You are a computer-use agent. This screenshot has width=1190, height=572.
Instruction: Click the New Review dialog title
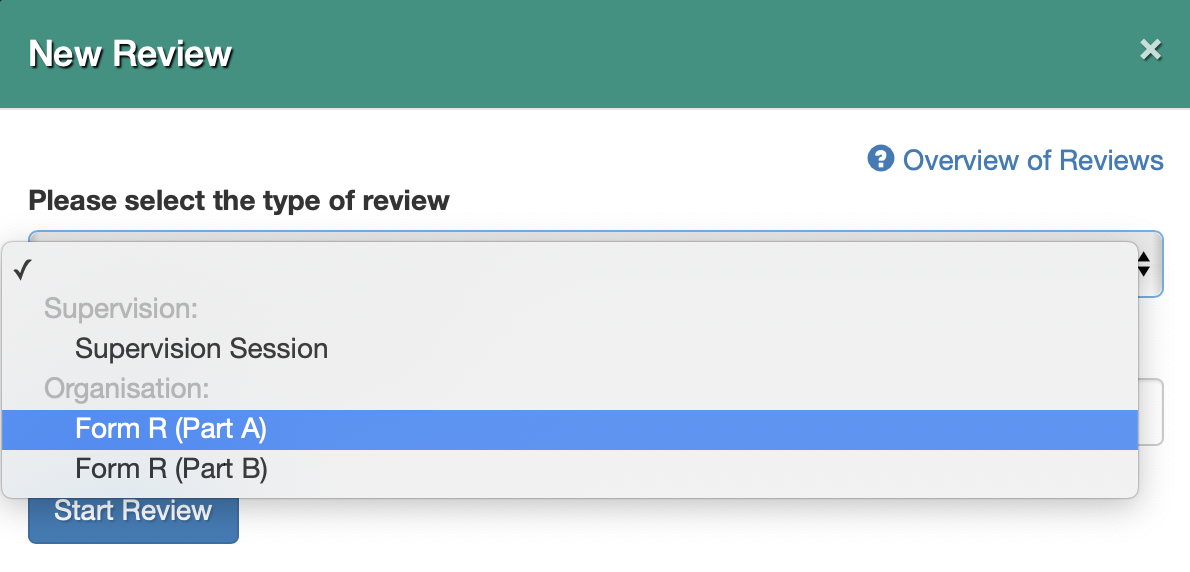tap(130, 53)
